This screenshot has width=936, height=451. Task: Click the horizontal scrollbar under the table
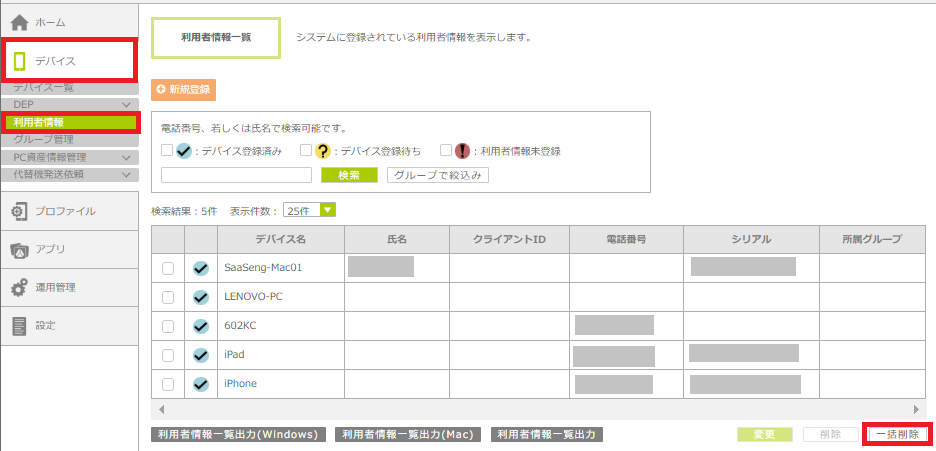(x=540, y=410)
